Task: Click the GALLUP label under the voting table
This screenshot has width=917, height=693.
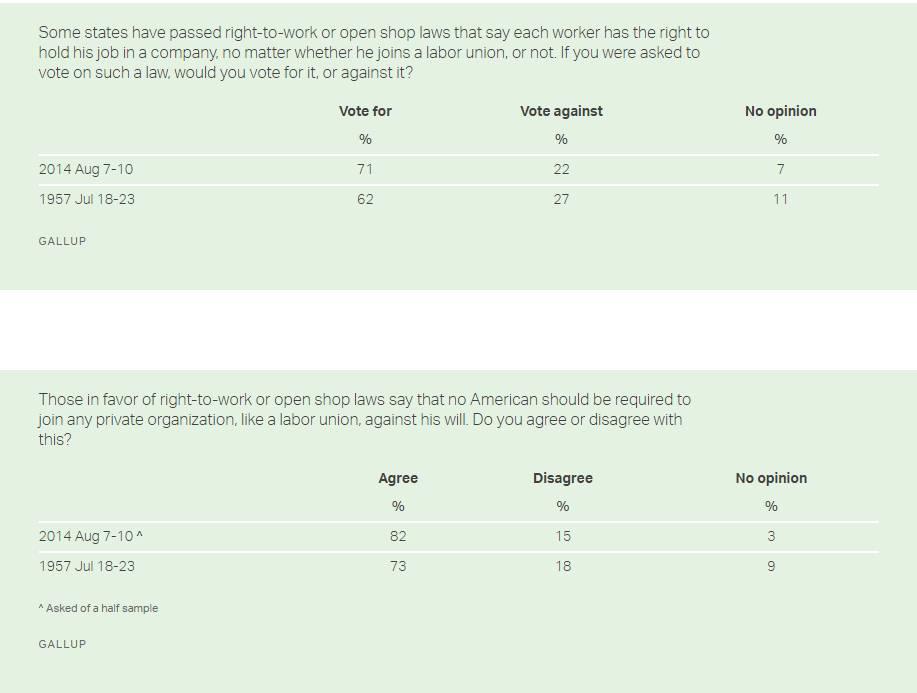Action: pos(62,241)
